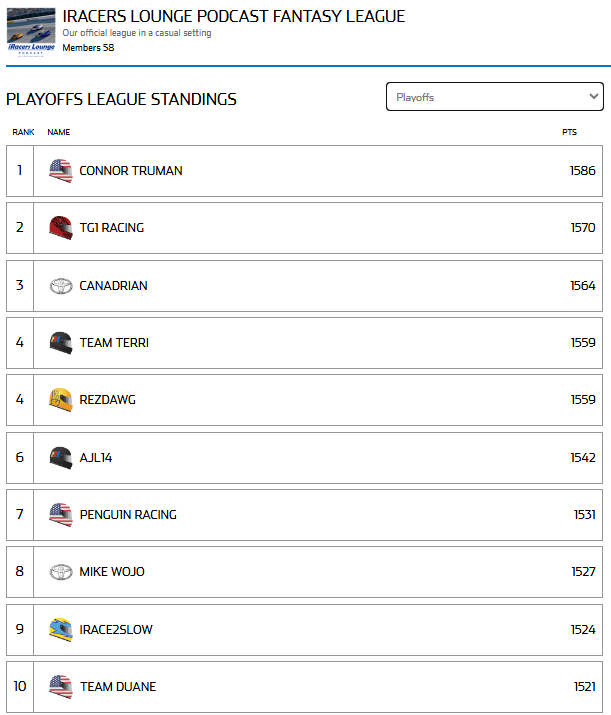Click the iRacers Lounge Podcast league thumbnail
Image resolution: width=611 pixels, height=715 pixels.
tap(31, 31)
